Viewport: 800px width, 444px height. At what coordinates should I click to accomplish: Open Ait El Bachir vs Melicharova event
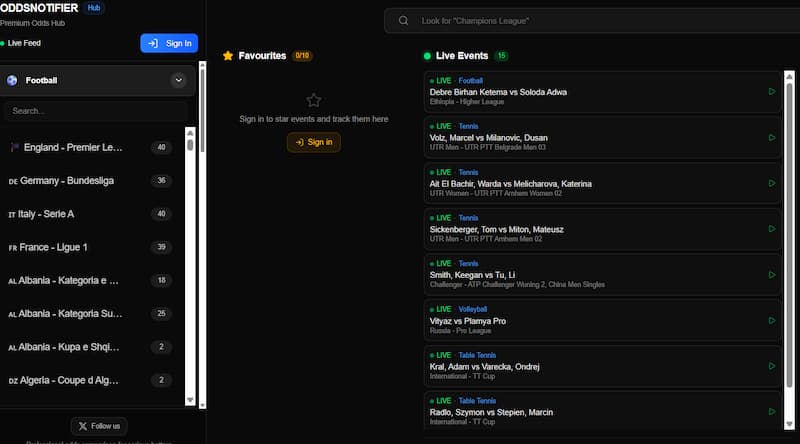click(602, 183)
